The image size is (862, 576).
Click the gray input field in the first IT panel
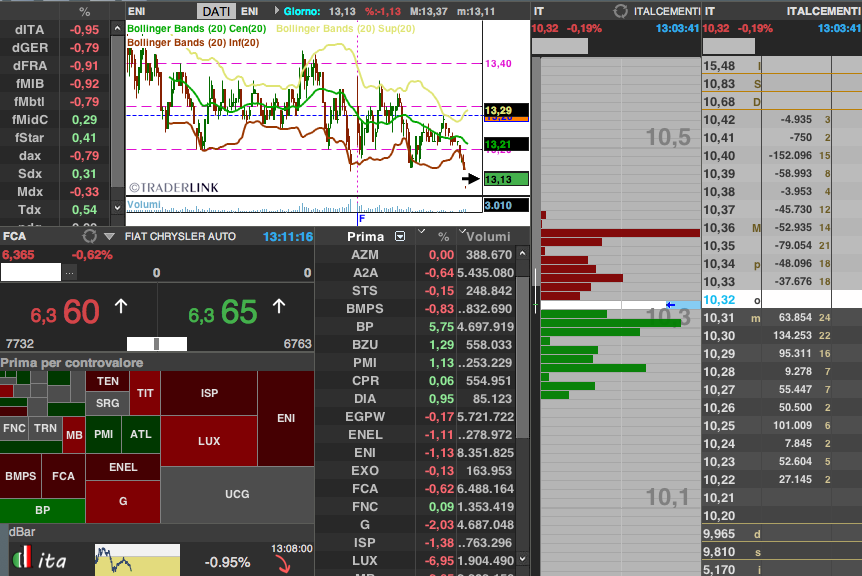[x=560, y=46]
